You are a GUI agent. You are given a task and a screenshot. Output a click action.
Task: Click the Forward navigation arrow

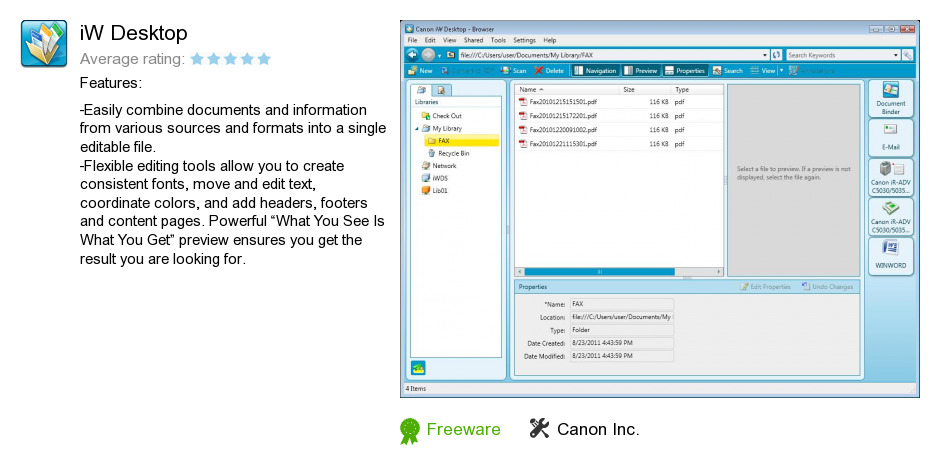pyautogui.click(x=428, y=55)
